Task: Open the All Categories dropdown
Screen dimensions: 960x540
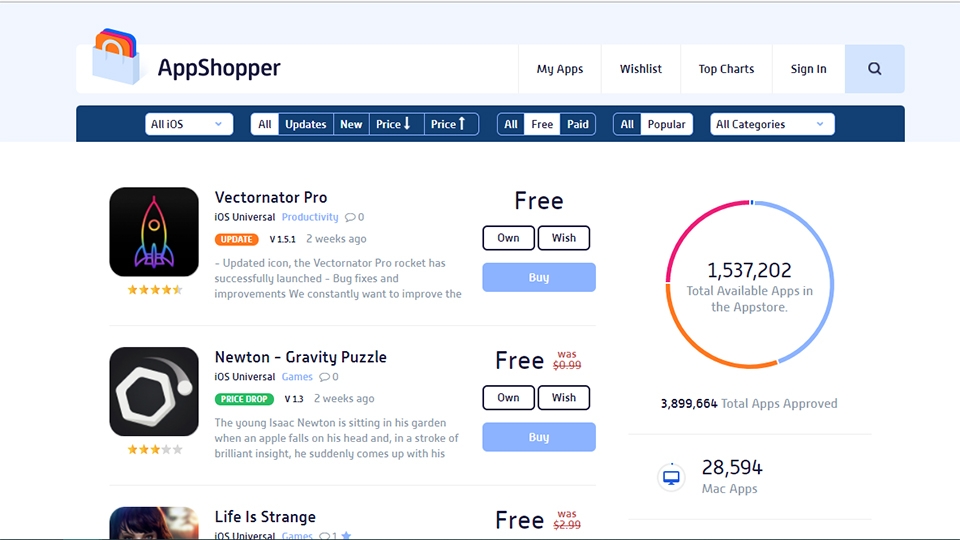Action: [x=772, y=124]
